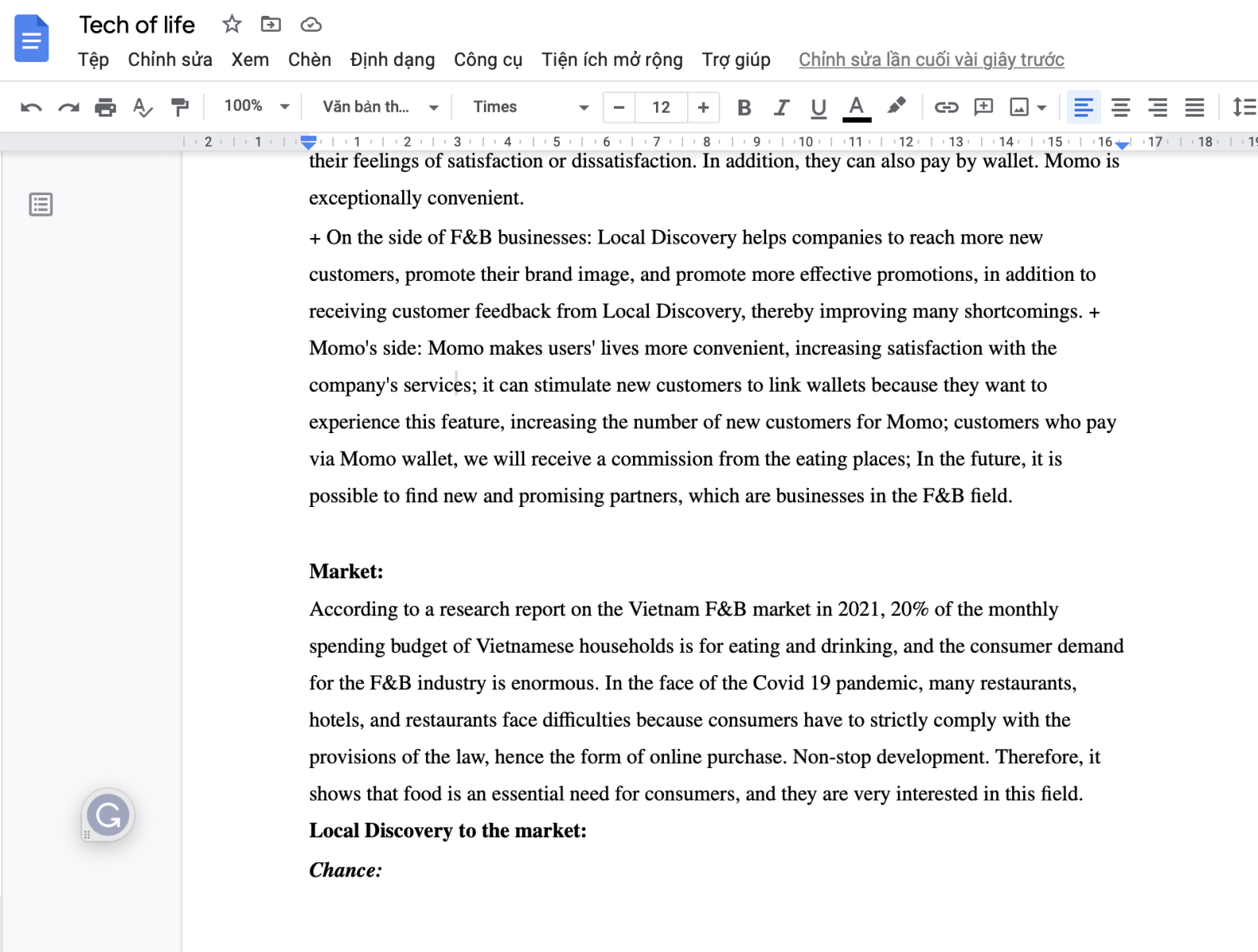Click the undo arrow
This screenshot has height=952, width=1258.
[x=31, y=107]
